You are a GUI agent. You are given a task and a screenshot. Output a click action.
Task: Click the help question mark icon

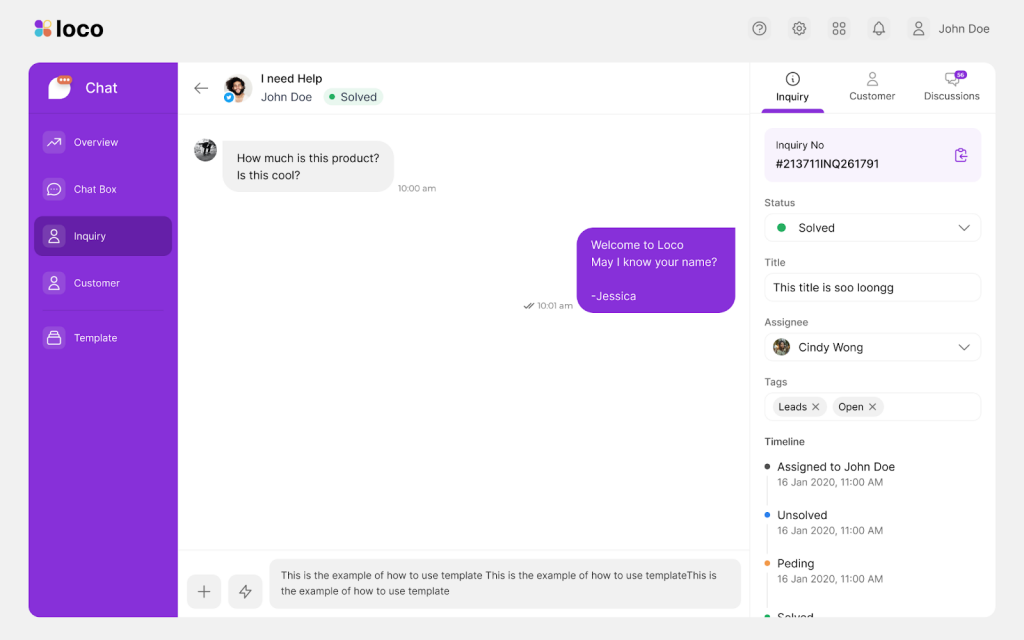tap(759, 29)
